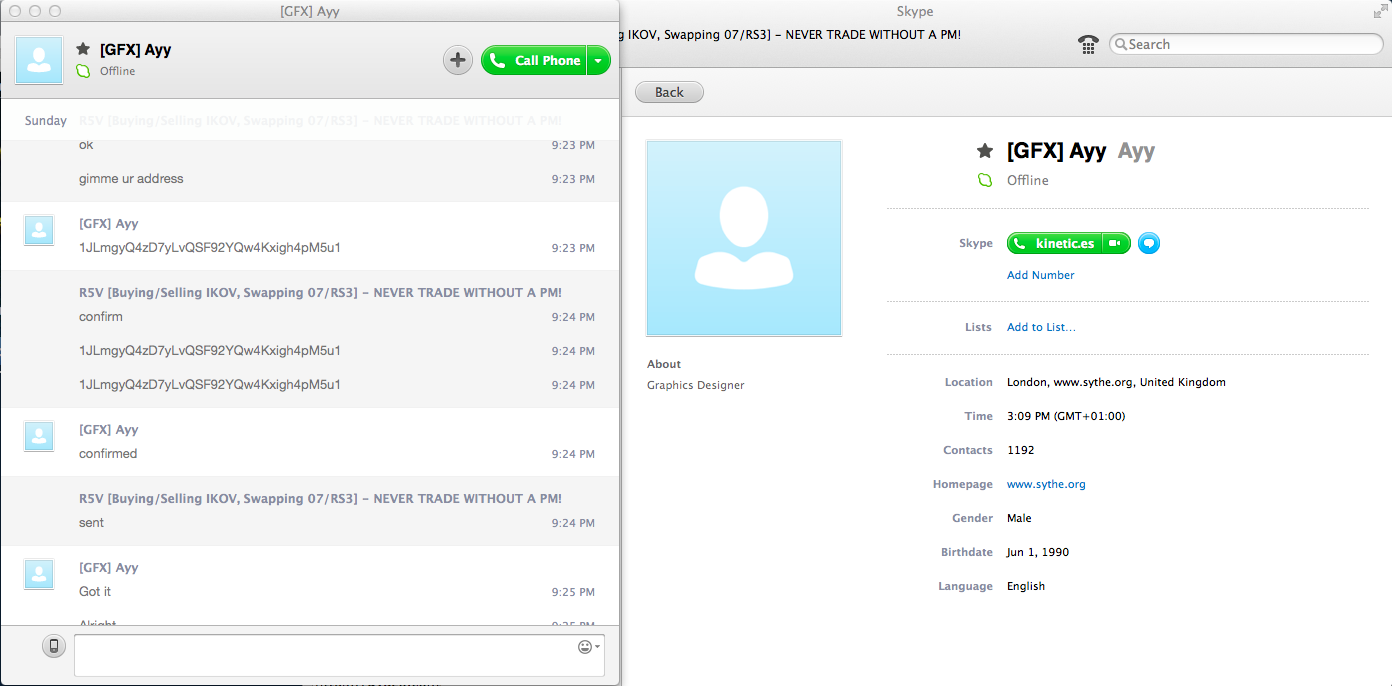Call phone from chat window
This screenshot has height=686, width=1392.
tap(534, 60)
